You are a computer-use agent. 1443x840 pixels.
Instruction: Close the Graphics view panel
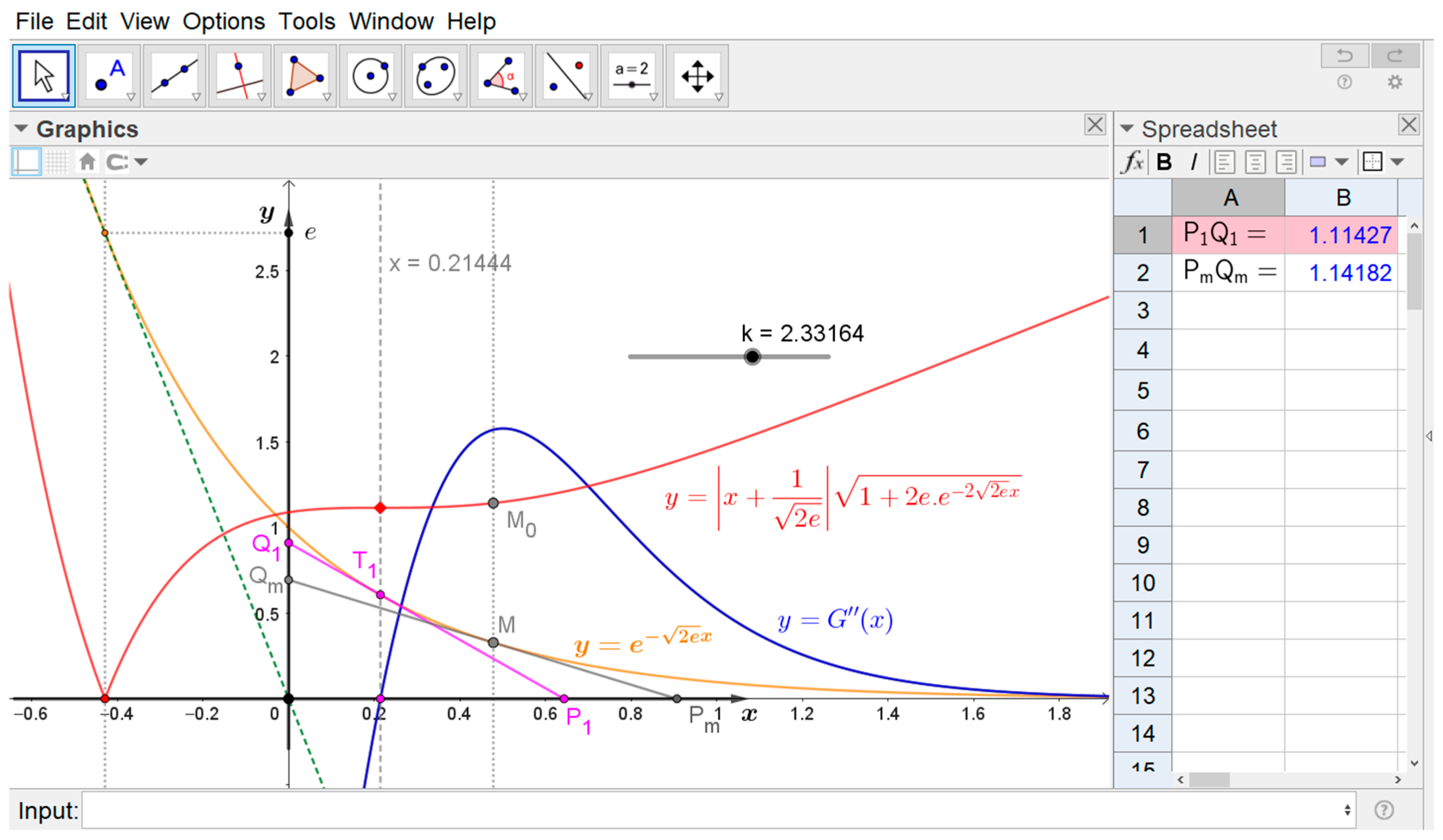[1095, 124]
